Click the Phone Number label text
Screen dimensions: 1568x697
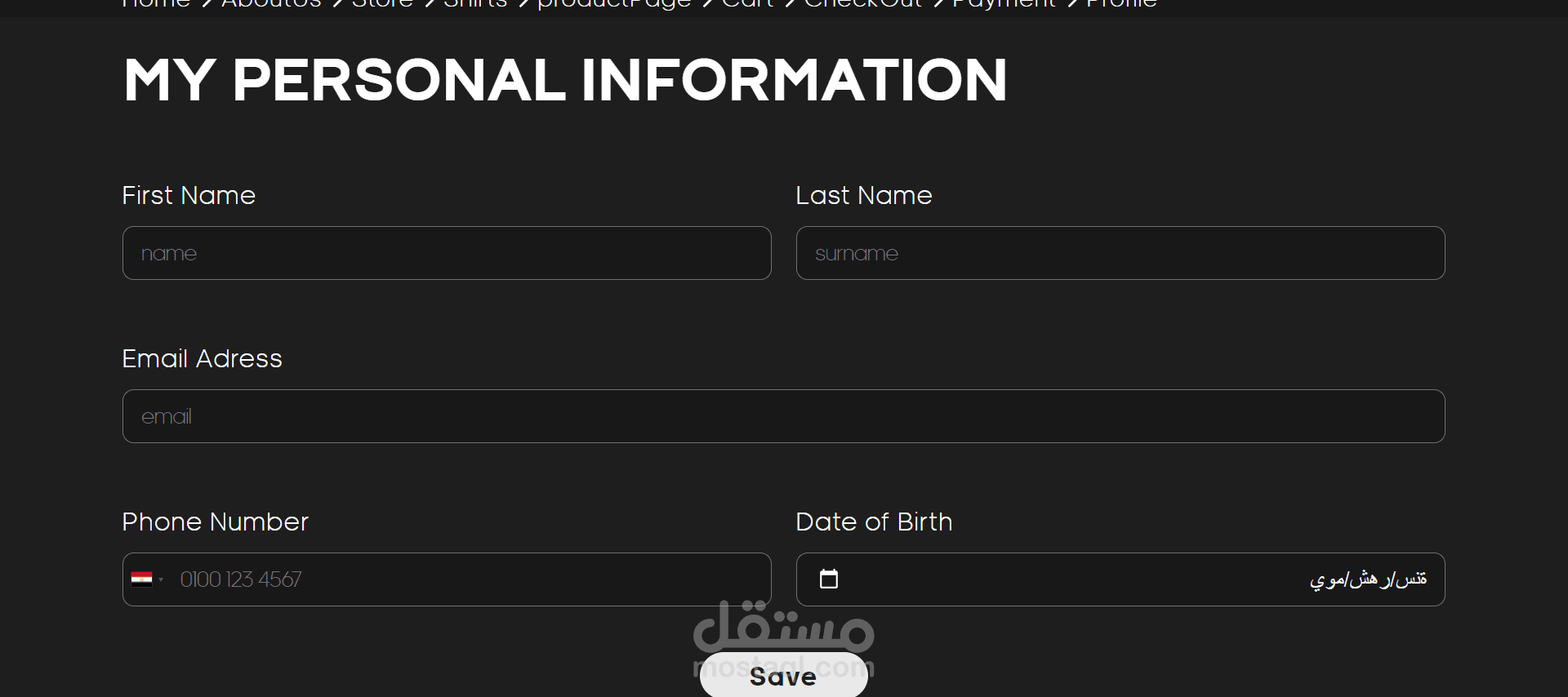215,522
